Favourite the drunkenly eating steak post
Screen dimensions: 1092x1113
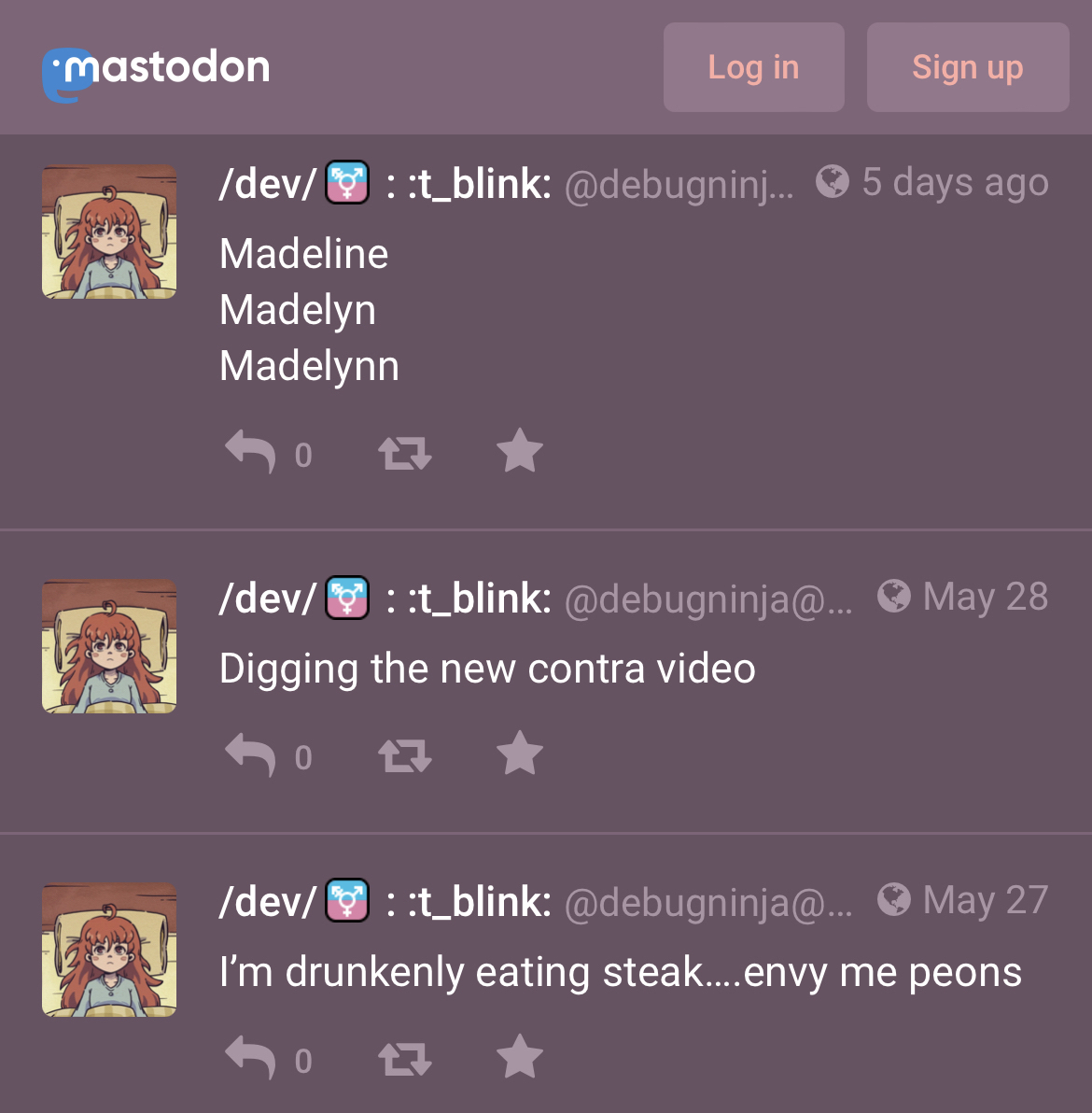pyautogui.click(x=519, y=1056)
